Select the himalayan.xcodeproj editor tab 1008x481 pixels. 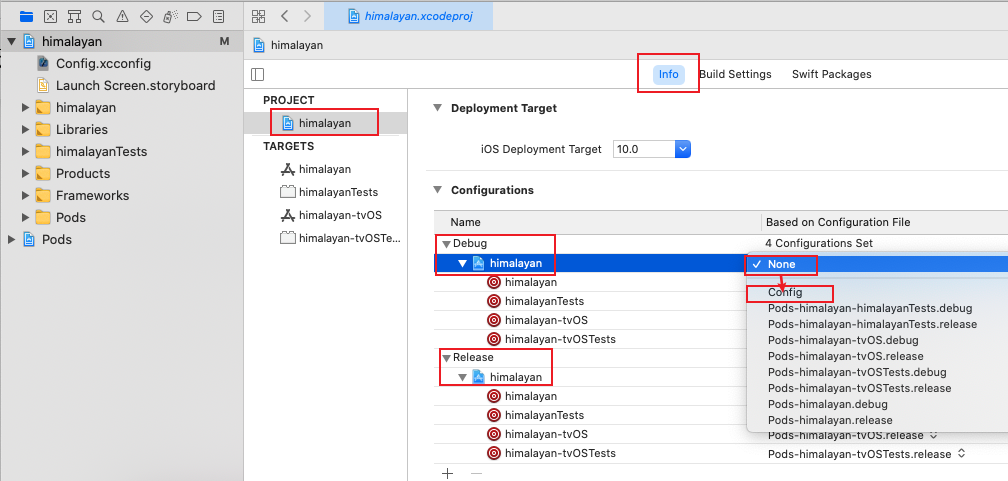click(409, 16)
